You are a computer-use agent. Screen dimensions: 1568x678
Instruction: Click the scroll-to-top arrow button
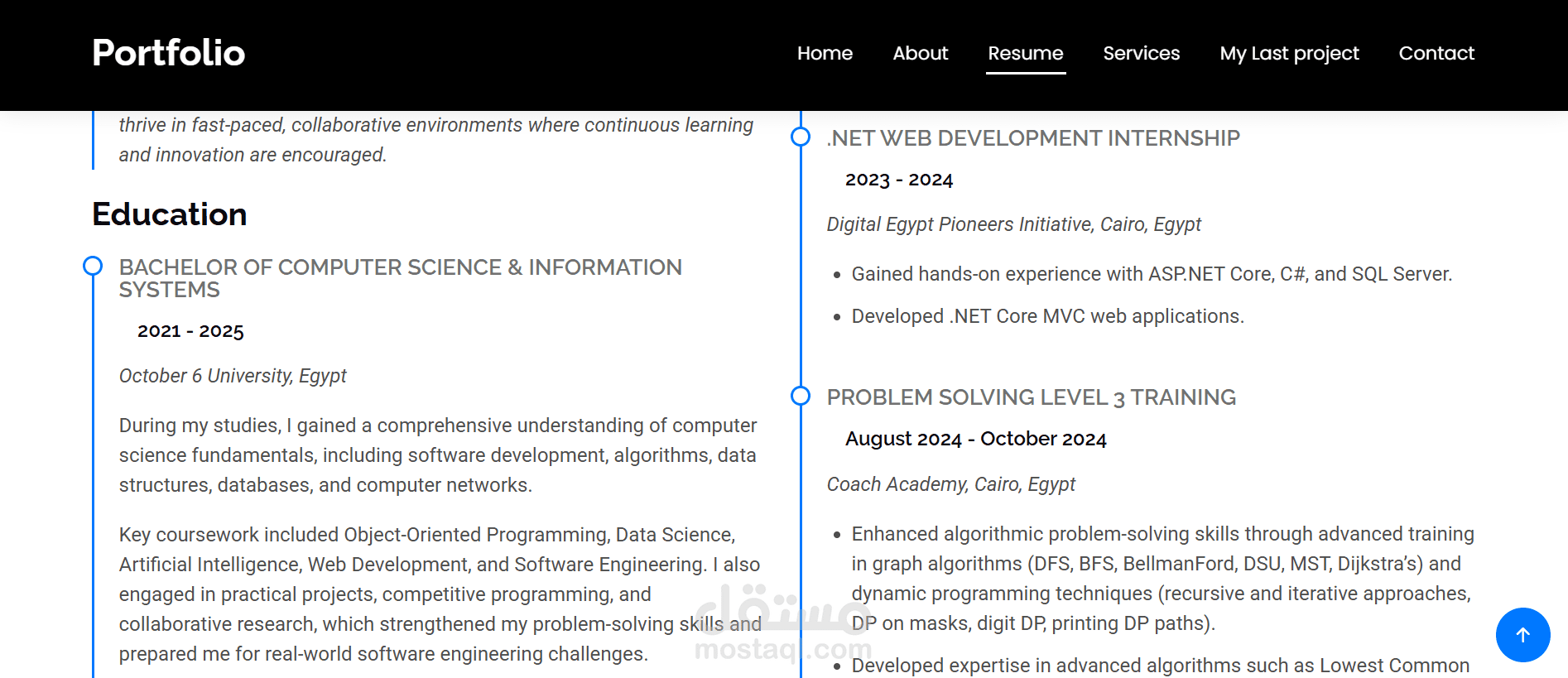[1522, 635]
